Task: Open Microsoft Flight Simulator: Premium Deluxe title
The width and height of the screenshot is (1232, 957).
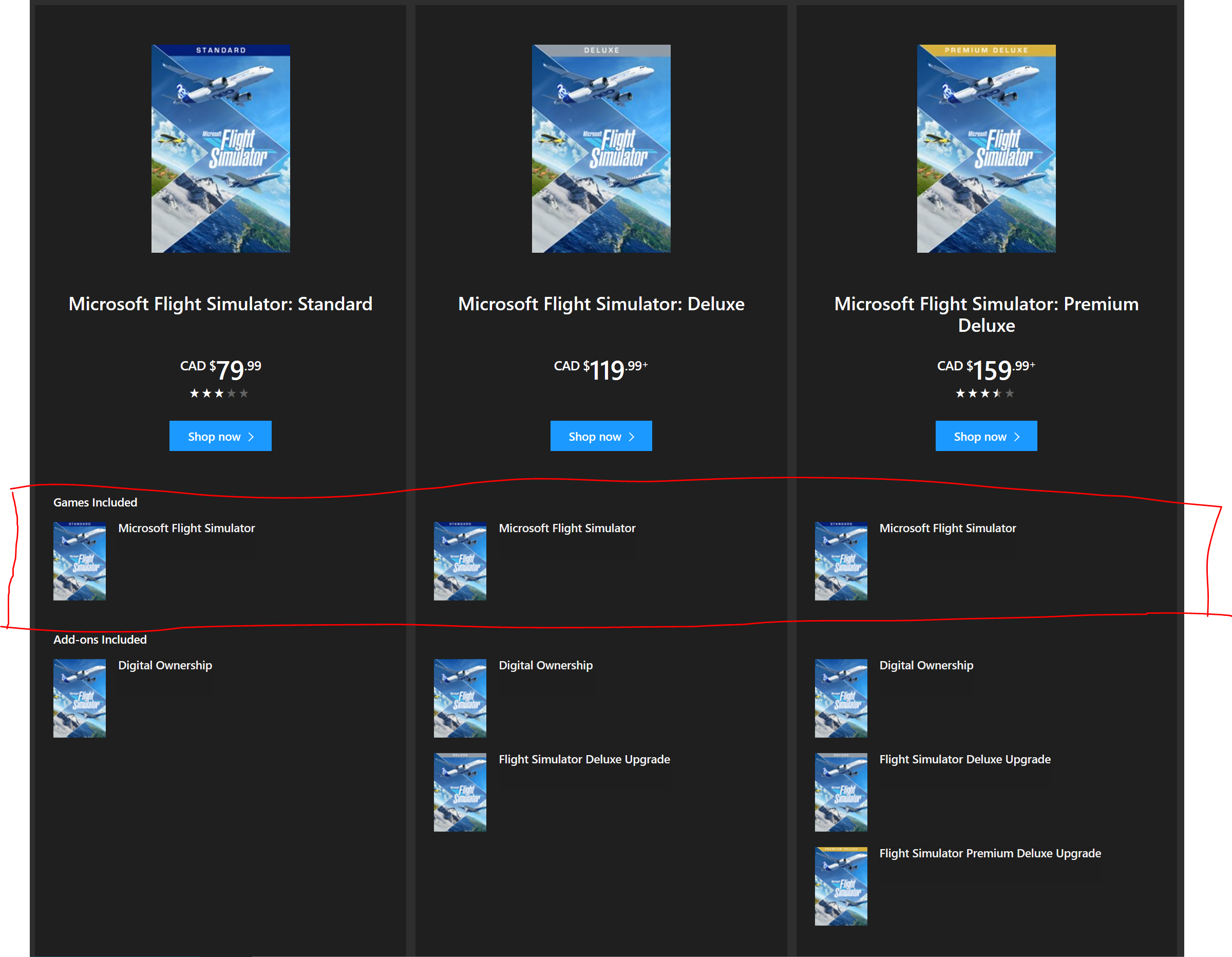Action: tap(985, 314)
